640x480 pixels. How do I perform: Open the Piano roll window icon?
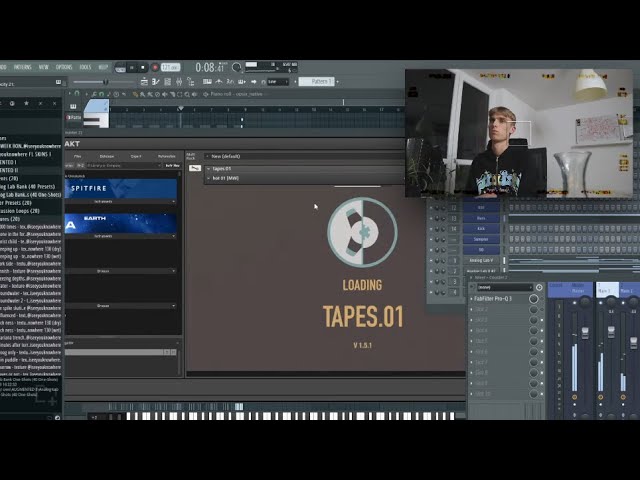coord(156,82)
